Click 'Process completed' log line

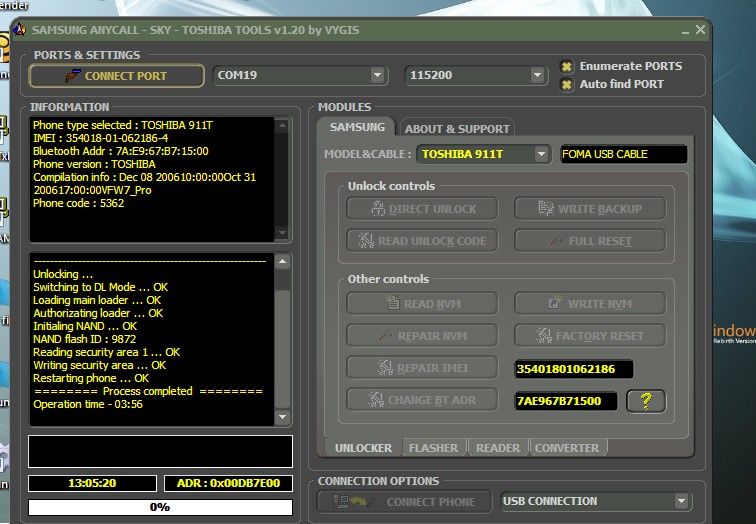tap(148, 391)
